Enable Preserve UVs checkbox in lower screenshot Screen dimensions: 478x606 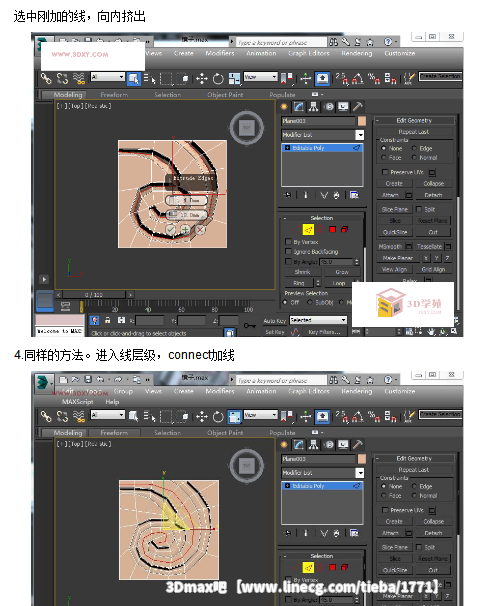(385, 510)
